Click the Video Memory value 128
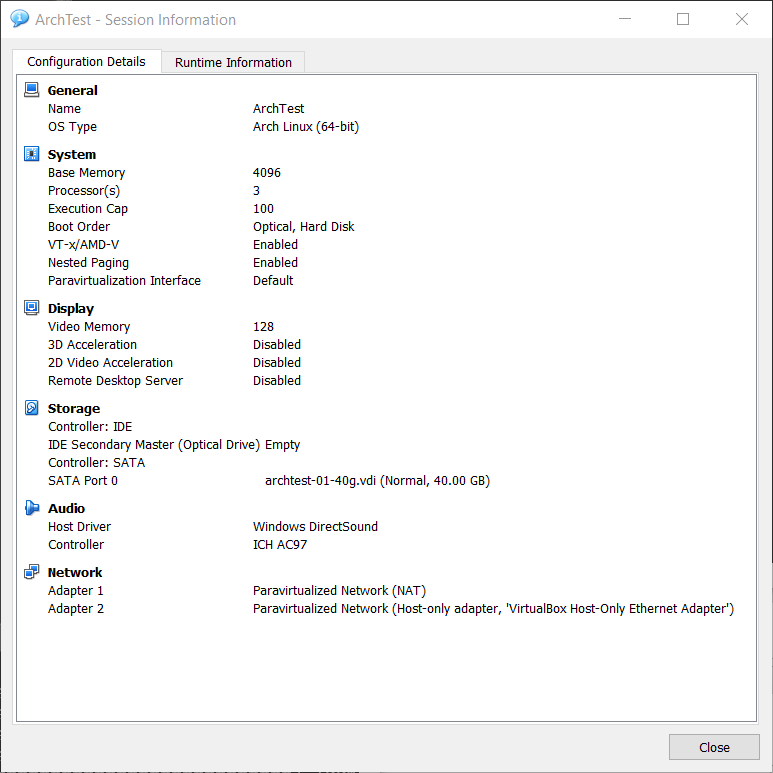This screenshot has width=773, height=773. 263,326
